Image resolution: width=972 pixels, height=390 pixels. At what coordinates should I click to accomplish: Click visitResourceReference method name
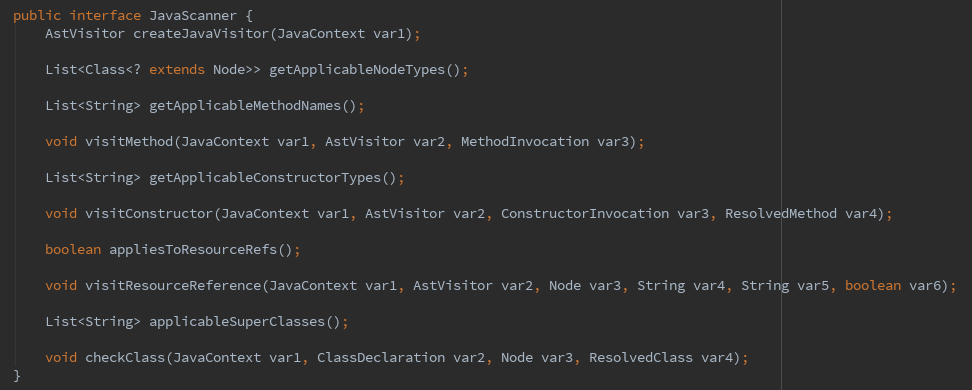(173, 285)
